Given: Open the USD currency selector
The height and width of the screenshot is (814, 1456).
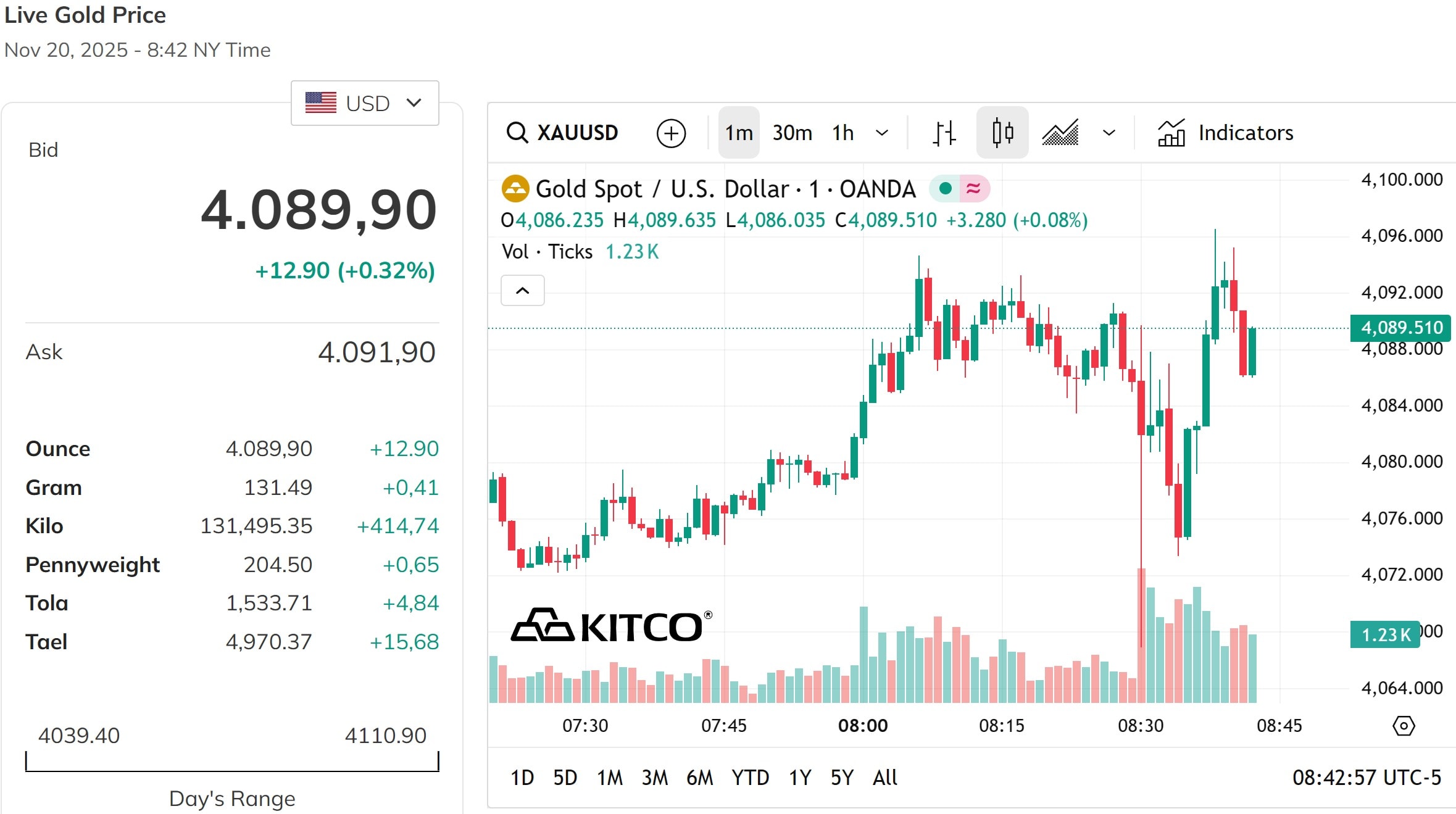Looking at the screenshot, I should [364, 102].
